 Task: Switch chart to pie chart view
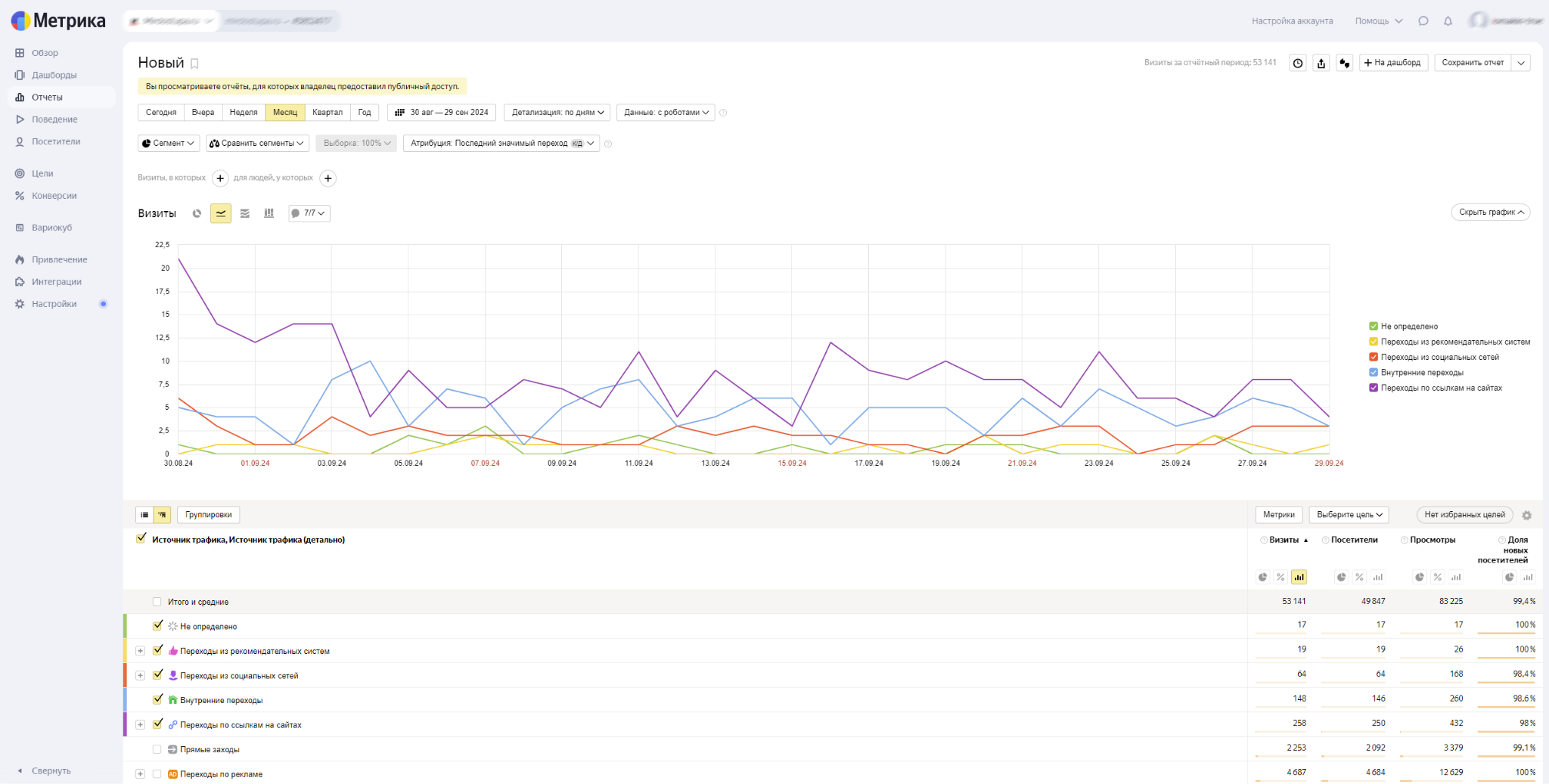197,213
